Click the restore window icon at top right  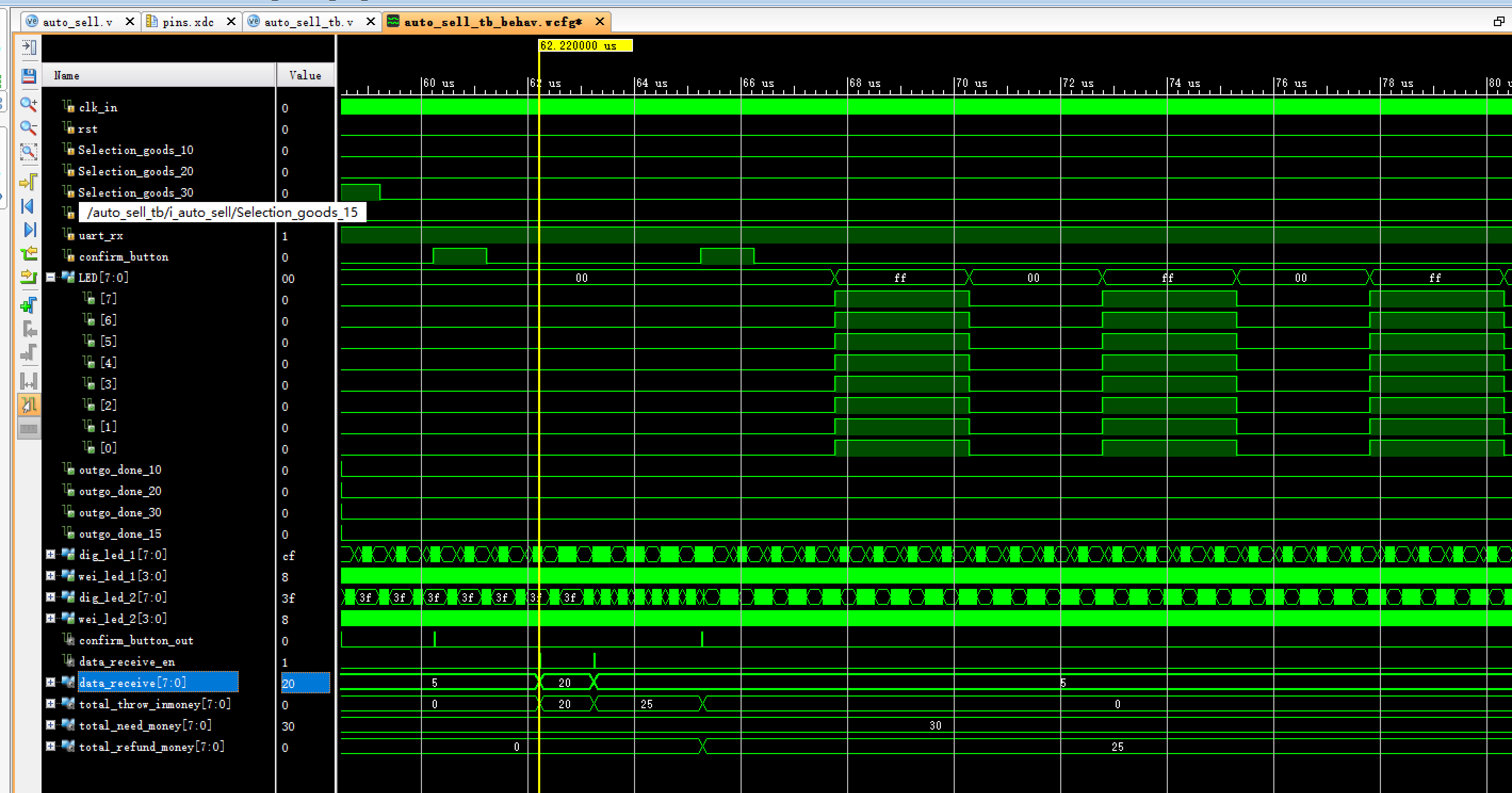coord(1499,22)
